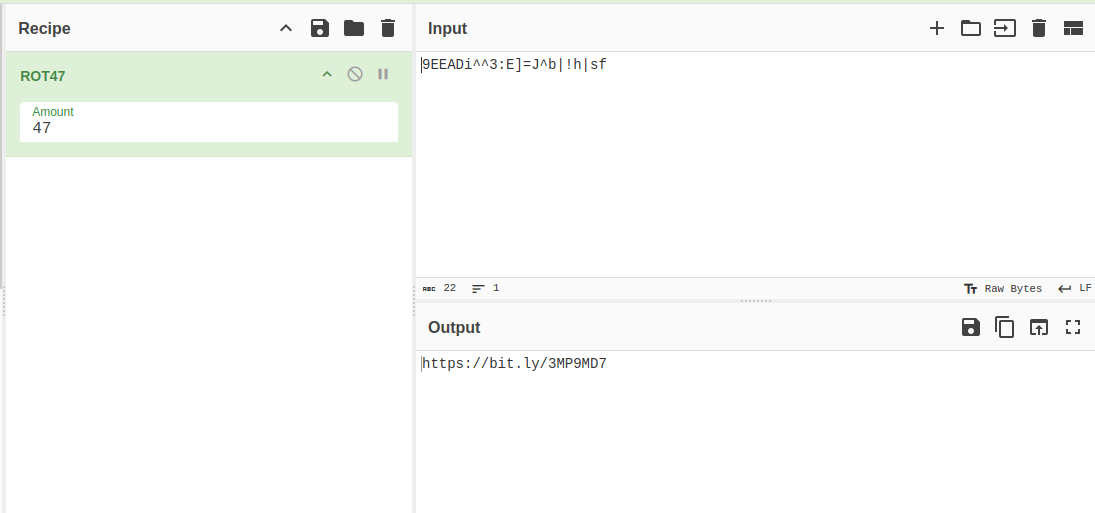1095x513 pixels.
Task: Collapse the ROT47 operation arguments
Action: [x=326, y=74]
